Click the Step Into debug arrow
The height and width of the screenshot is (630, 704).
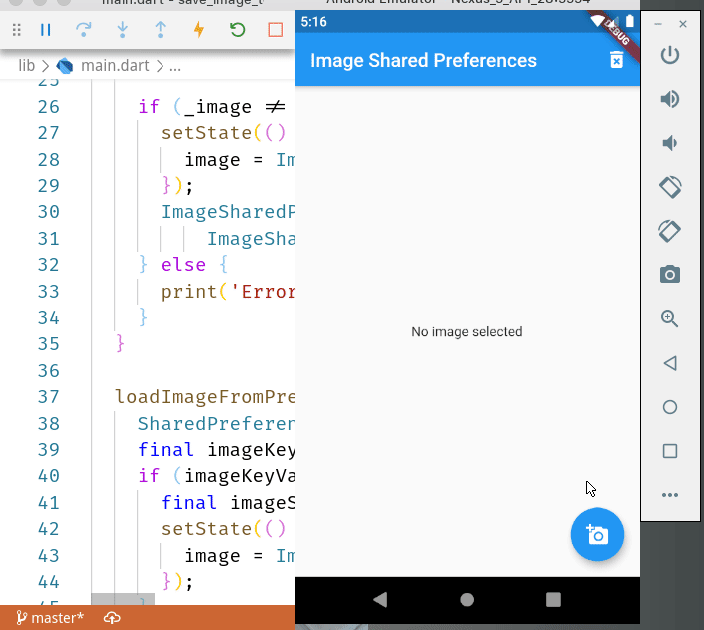coord(122,30)
